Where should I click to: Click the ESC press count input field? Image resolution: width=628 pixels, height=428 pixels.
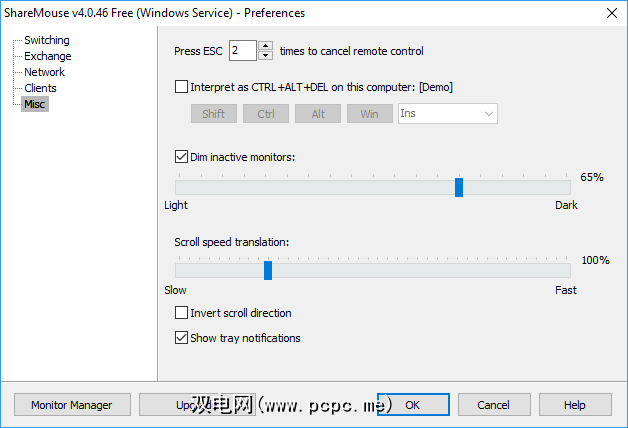(x=242, y=51)
